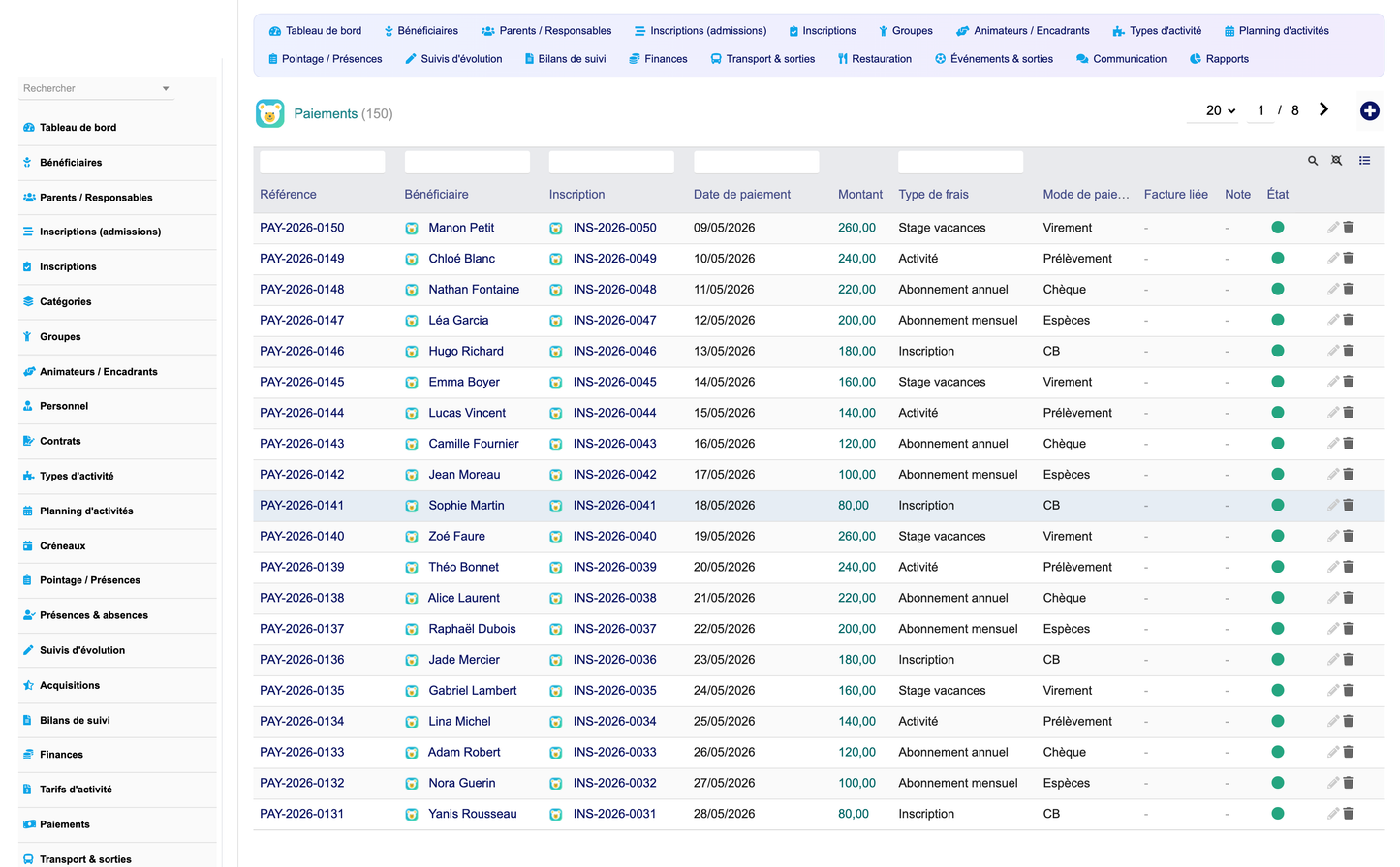Screen dimensions: 1400x867
Task: Open the column list options icon
Action: pos(1364,161)
